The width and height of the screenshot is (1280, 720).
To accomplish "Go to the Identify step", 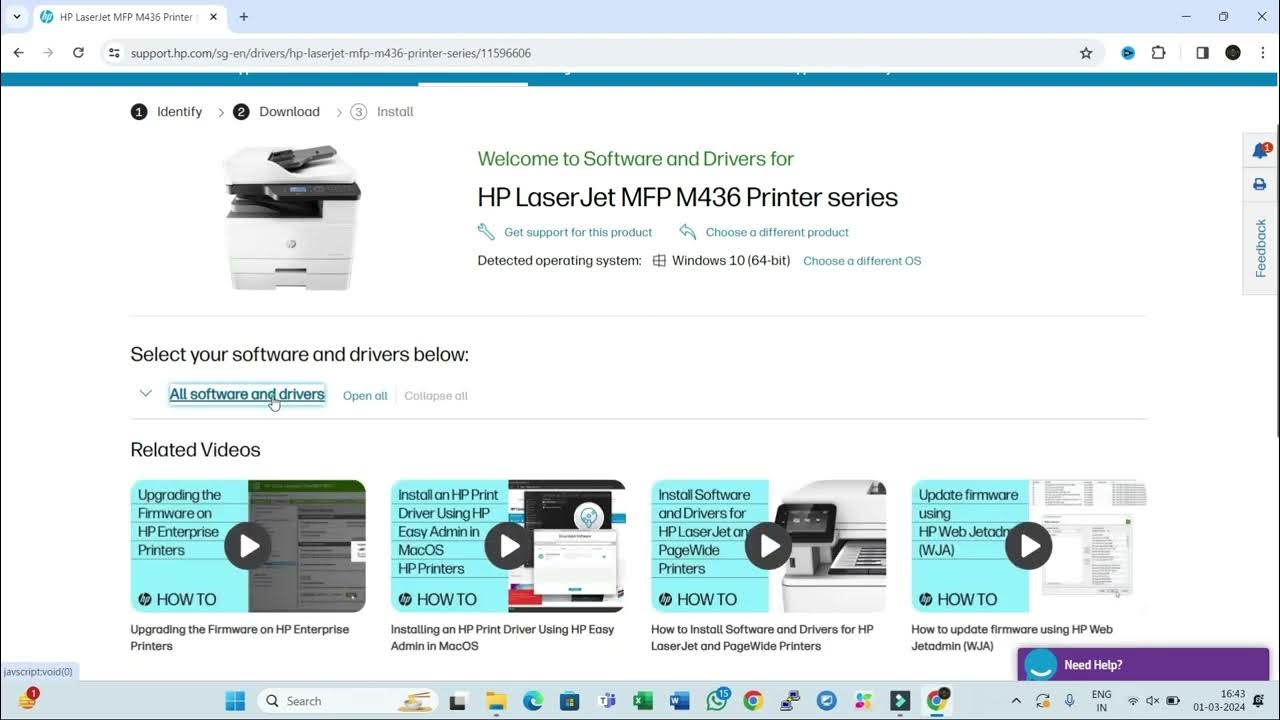I will (x=167, y=112).
